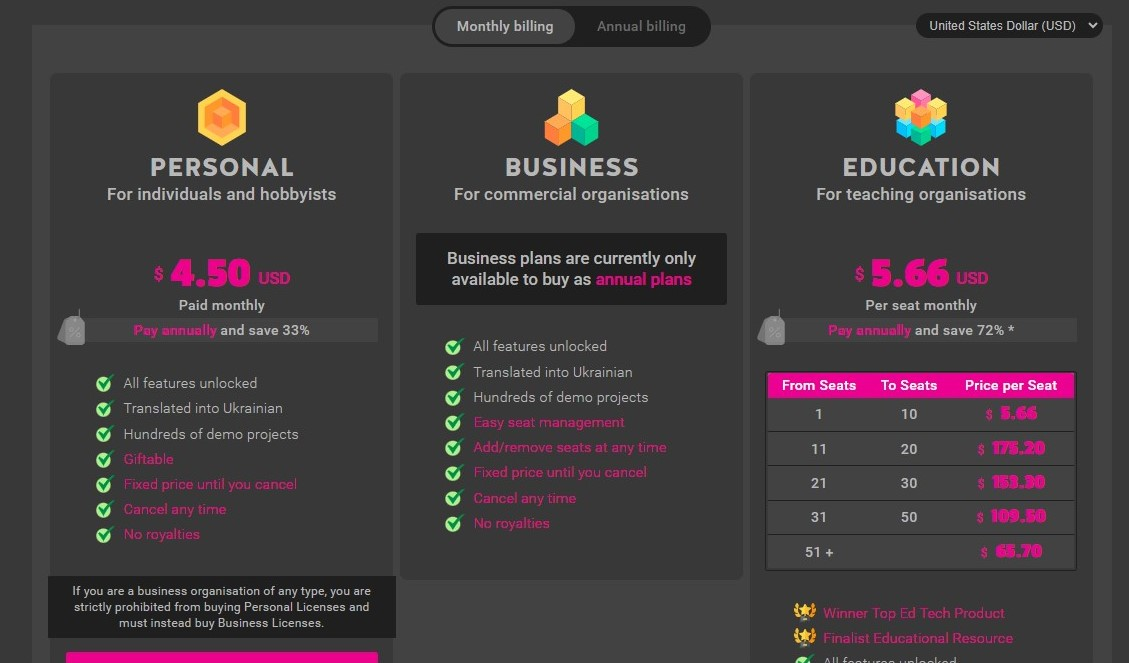Click green checkmark next to Giftable
1129x663 pixels.
[x=104, y=459]
